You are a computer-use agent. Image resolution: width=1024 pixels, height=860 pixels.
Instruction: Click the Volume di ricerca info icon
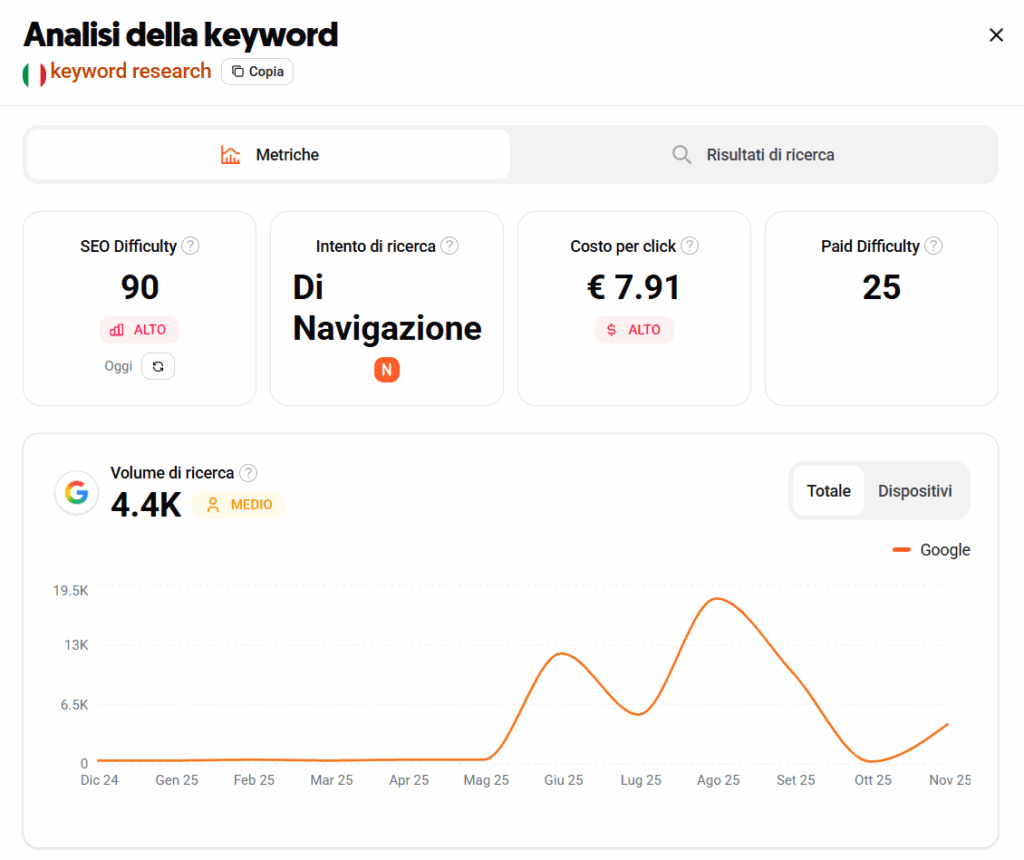pyautogui.click(x=248, y=473)
